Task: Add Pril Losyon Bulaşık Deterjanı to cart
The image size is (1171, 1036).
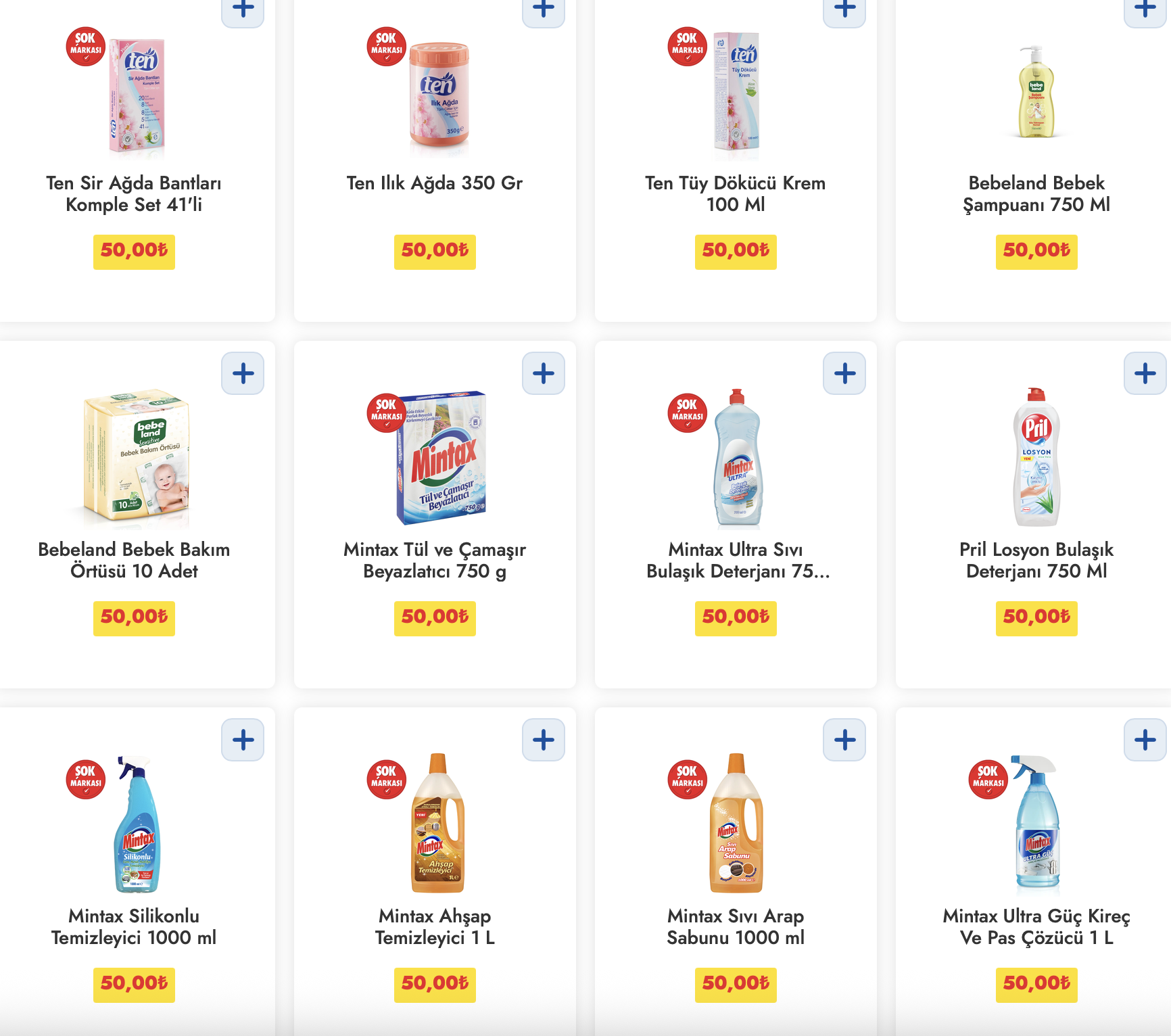Action: tap(1145, 373)
